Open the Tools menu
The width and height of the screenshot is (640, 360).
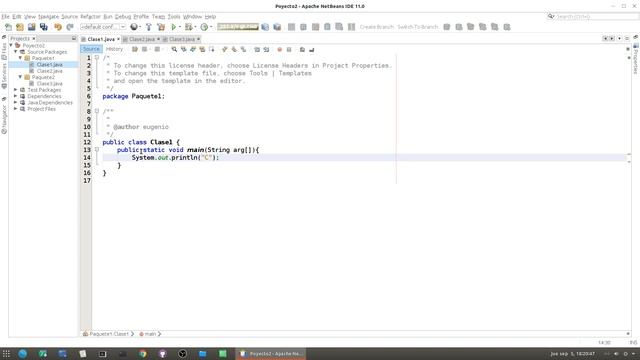pyautogui.click(x=174, y=17)
